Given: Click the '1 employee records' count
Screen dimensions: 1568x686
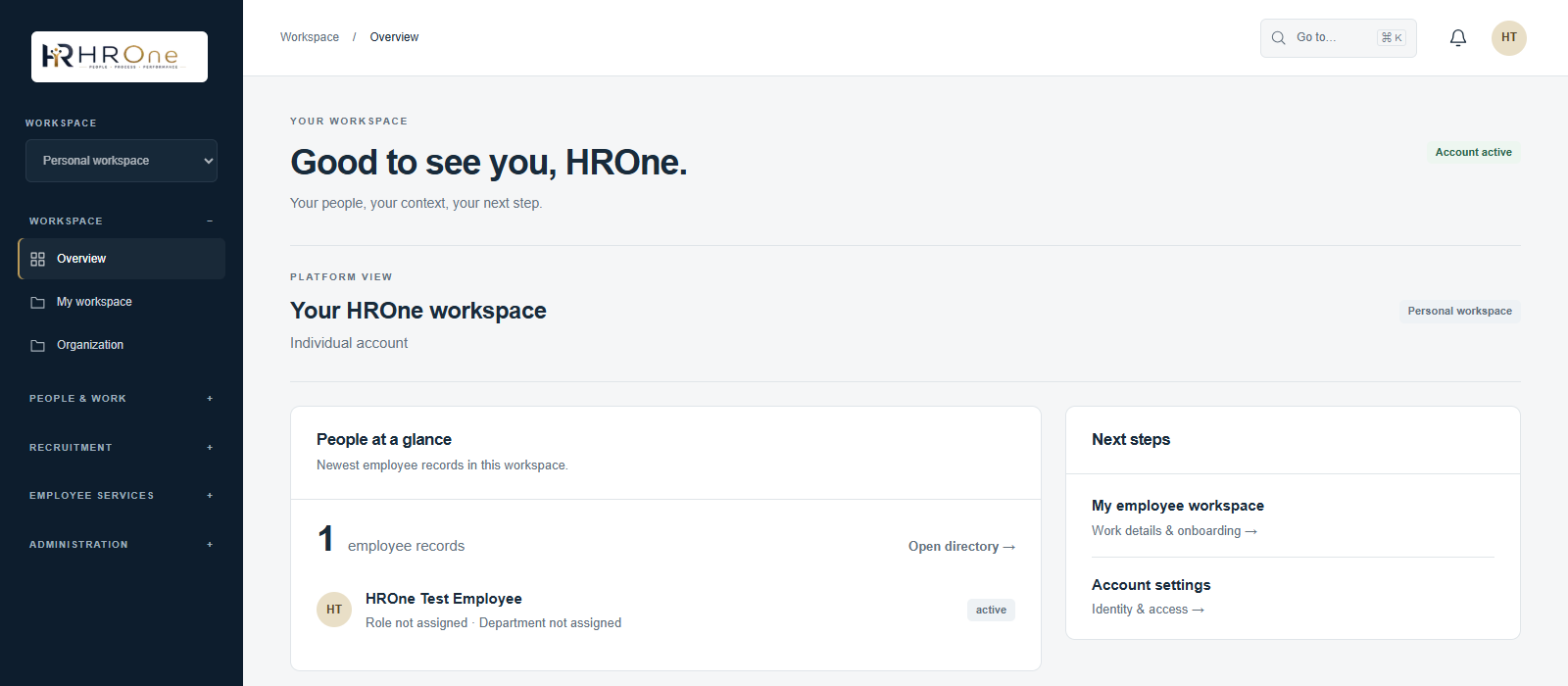Looking at the screenshot, I should [x=391, y=540].
